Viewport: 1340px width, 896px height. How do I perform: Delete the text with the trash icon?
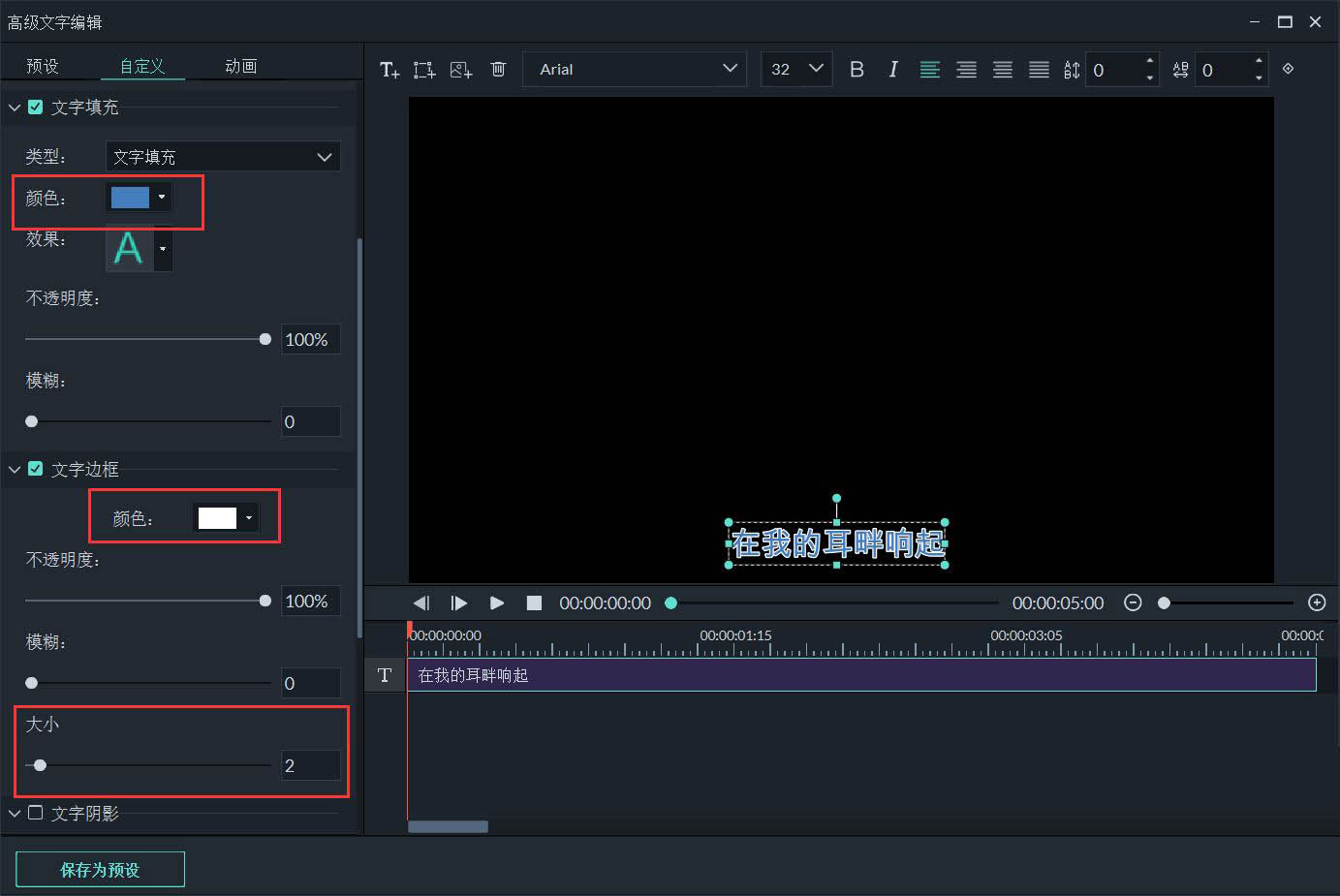tap(498, 69)
